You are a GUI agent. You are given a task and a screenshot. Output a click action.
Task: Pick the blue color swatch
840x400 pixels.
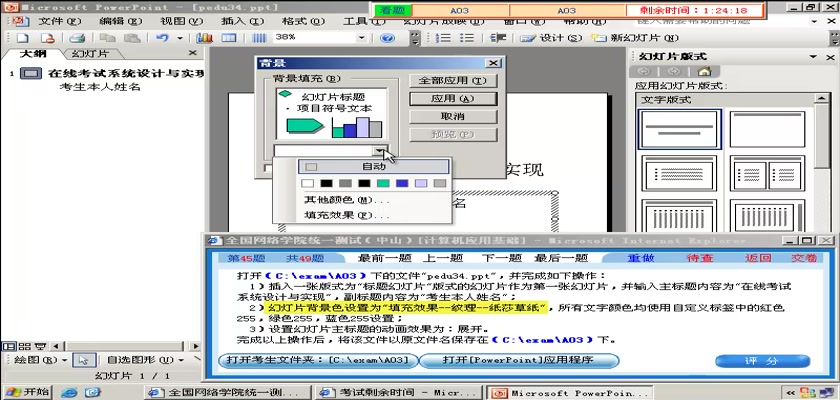click(402, 183)
